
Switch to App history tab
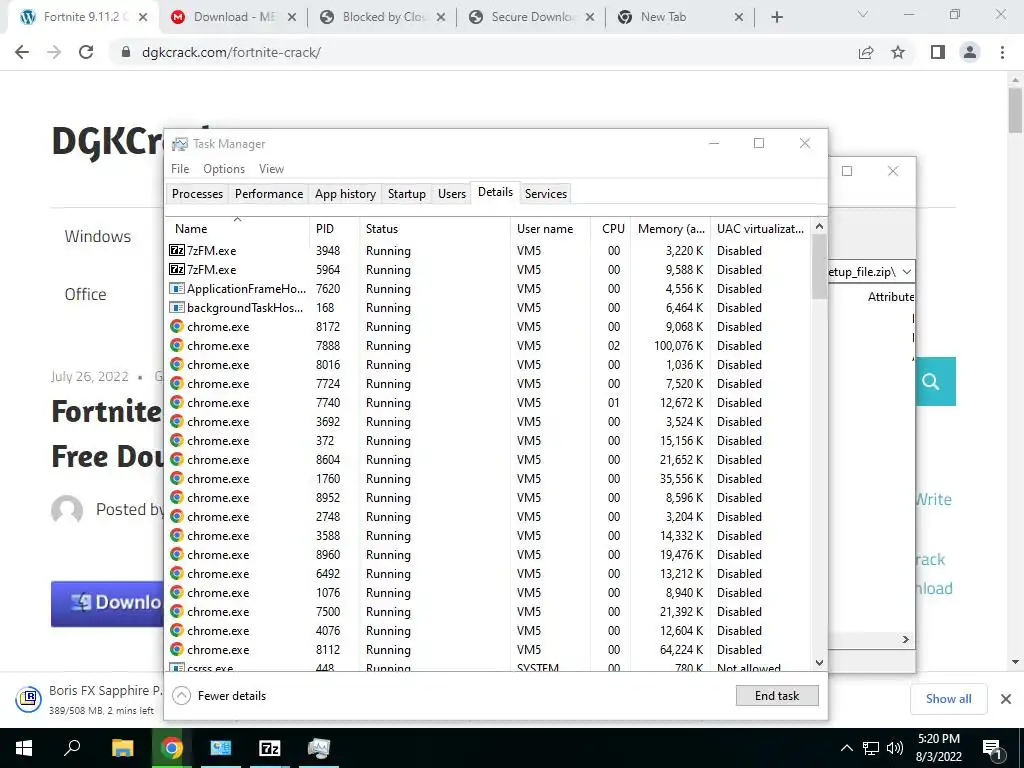pyautogui.click(x=345, y=193)
